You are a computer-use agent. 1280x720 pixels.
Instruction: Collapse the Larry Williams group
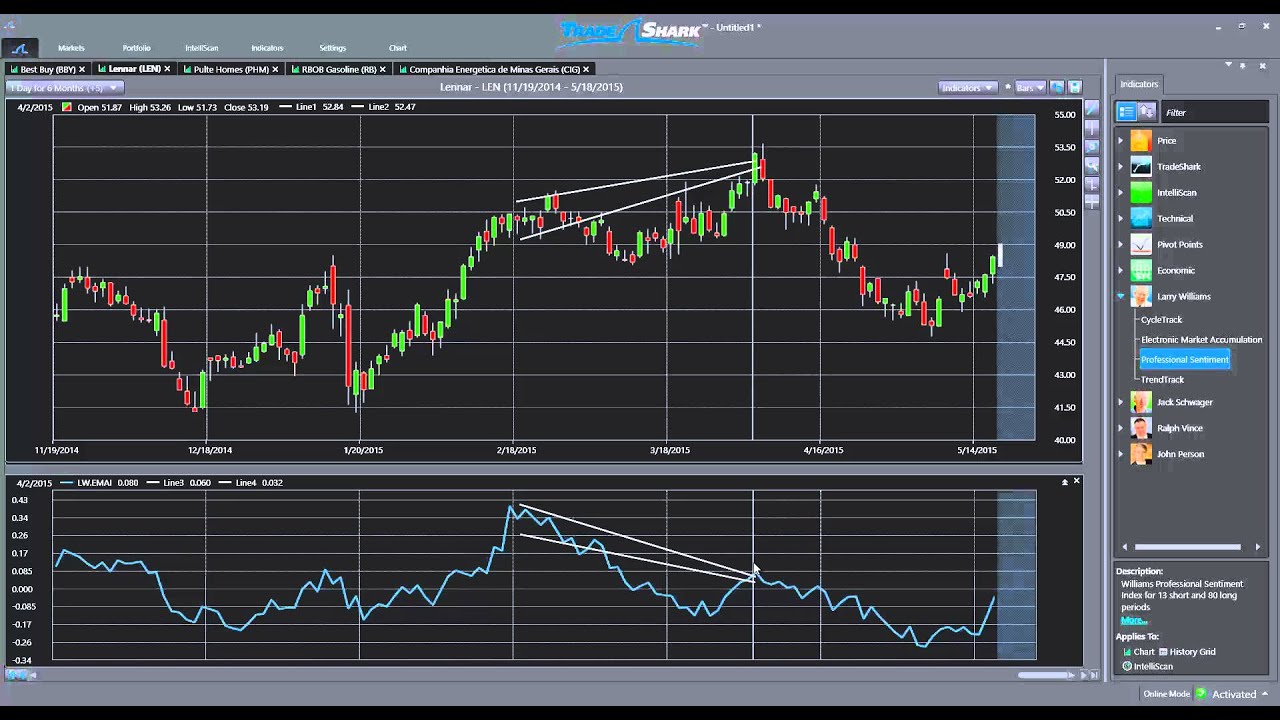coord(1121,296)
